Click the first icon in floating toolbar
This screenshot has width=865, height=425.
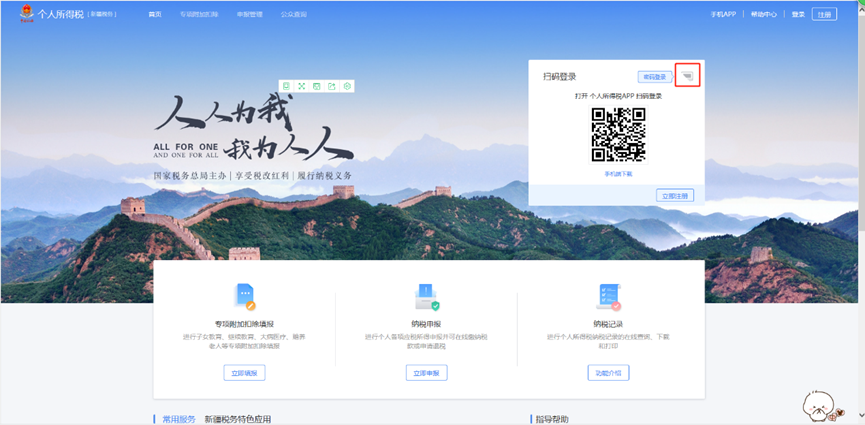click(x=286, y=87)
